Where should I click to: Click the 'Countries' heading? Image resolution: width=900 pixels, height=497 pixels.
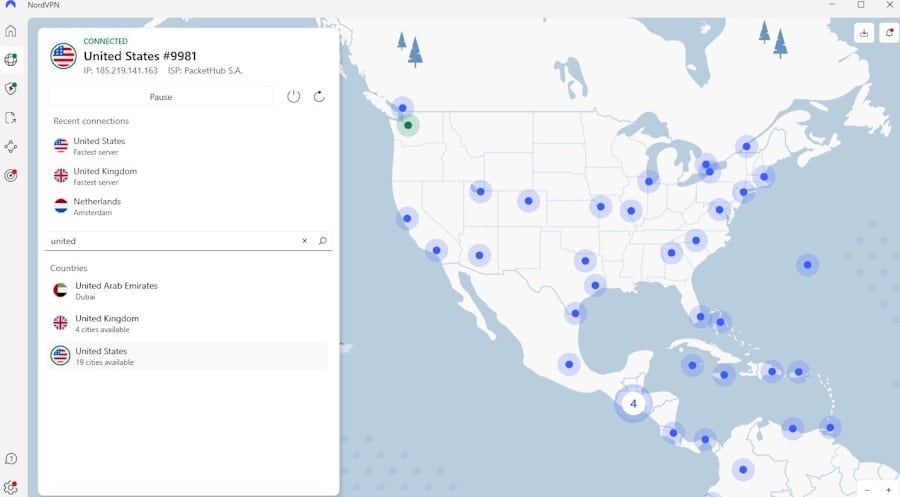pos(69,268)
